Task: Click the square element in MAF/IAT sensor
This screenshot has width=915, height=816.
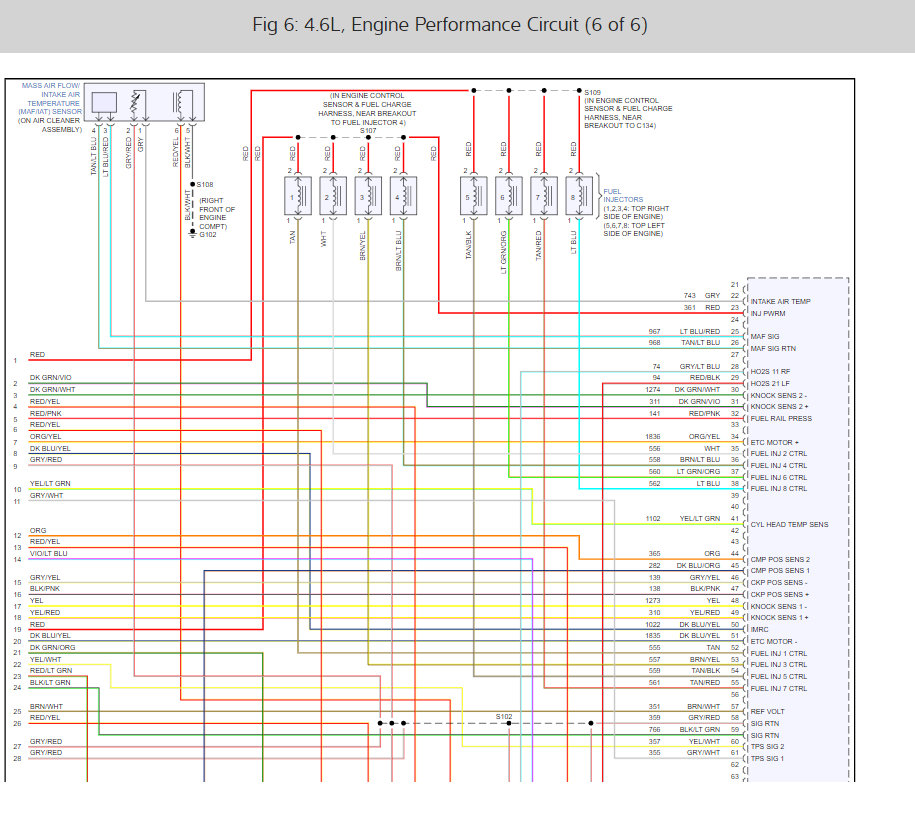Action: [x=104, y=102]
